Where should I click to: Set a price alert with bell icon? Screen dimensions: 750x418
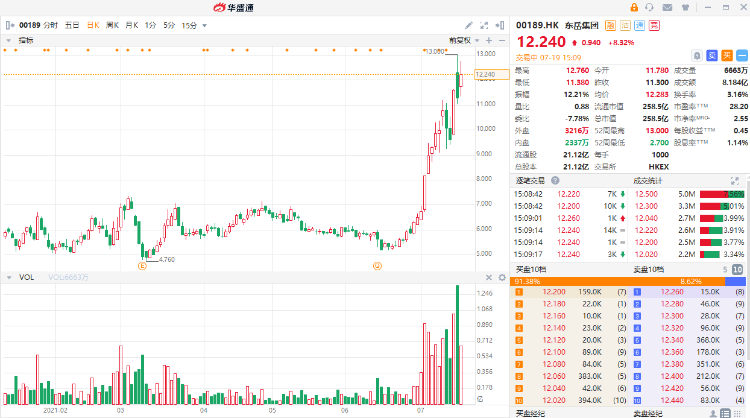(697, 56)
